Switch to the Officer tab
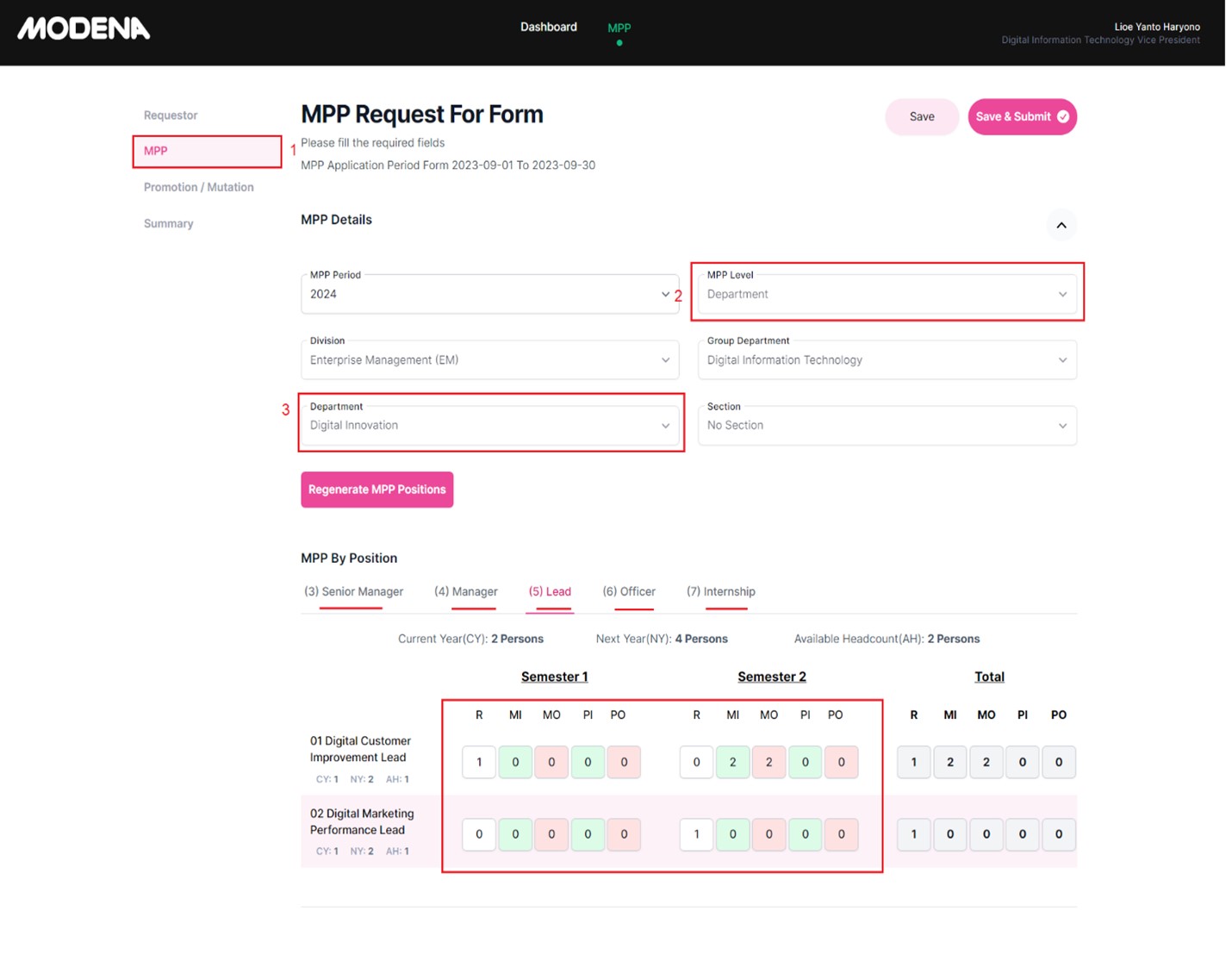Image resolution: width=1232 pixels, height=980 pixels. [x=628, y=592]
